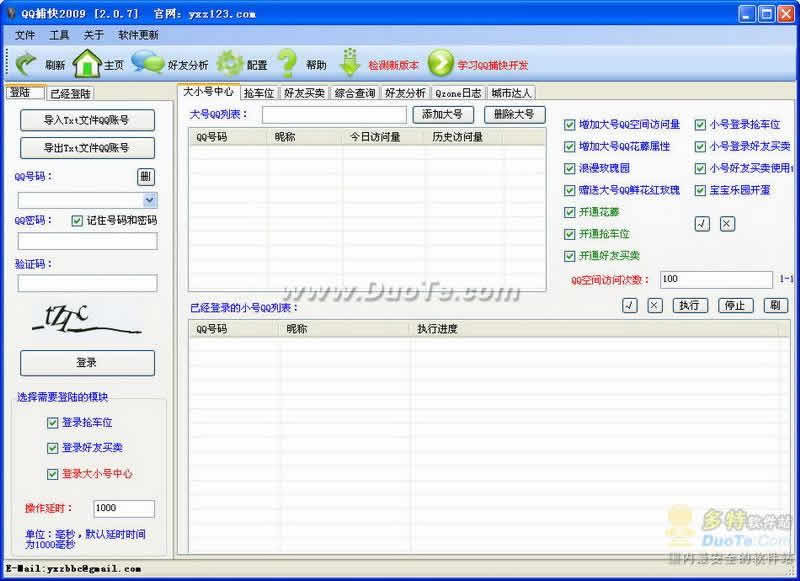Image resolution: width=800 pixels, height=581 pixels.
Task: Toggle 增加大号QQ空间访问量 checkbox
Action: click(569, 124)
